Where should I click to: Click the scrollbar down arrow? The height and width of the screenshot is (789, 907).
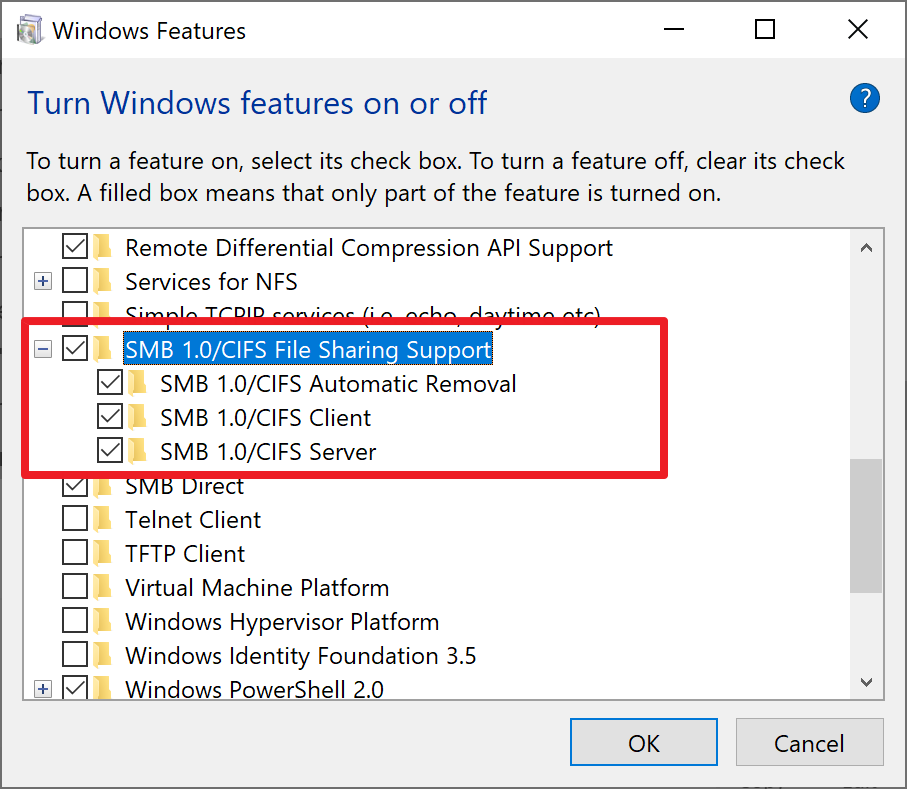point(866,683)
